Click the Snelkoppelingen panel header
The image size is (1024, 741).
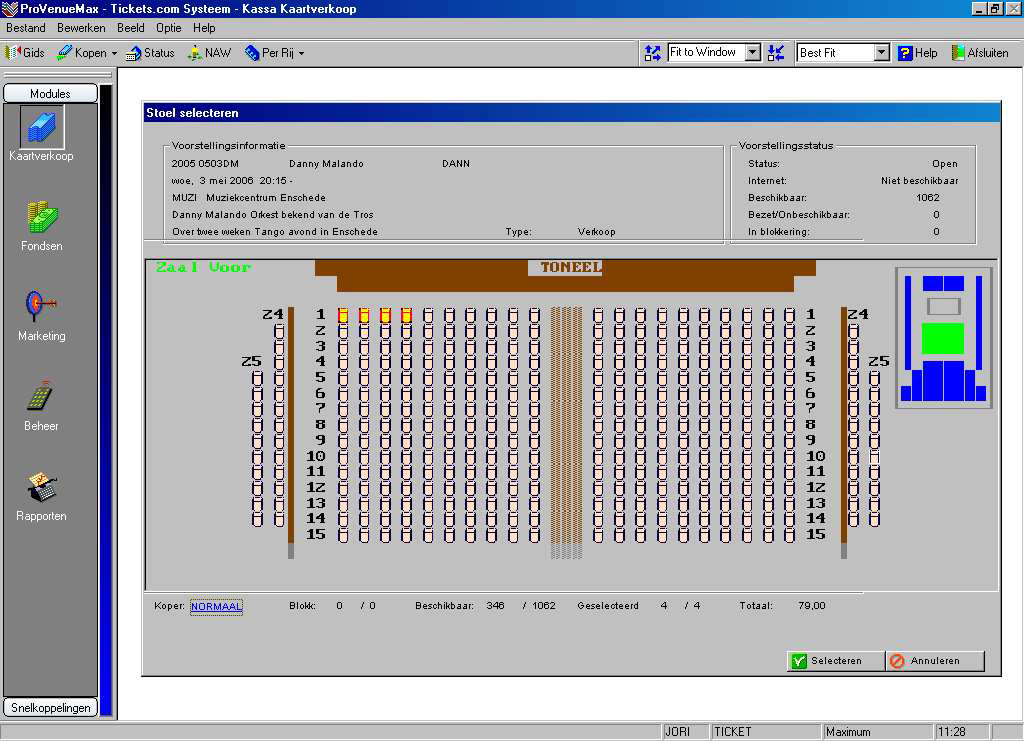click(x=50, y=708)
